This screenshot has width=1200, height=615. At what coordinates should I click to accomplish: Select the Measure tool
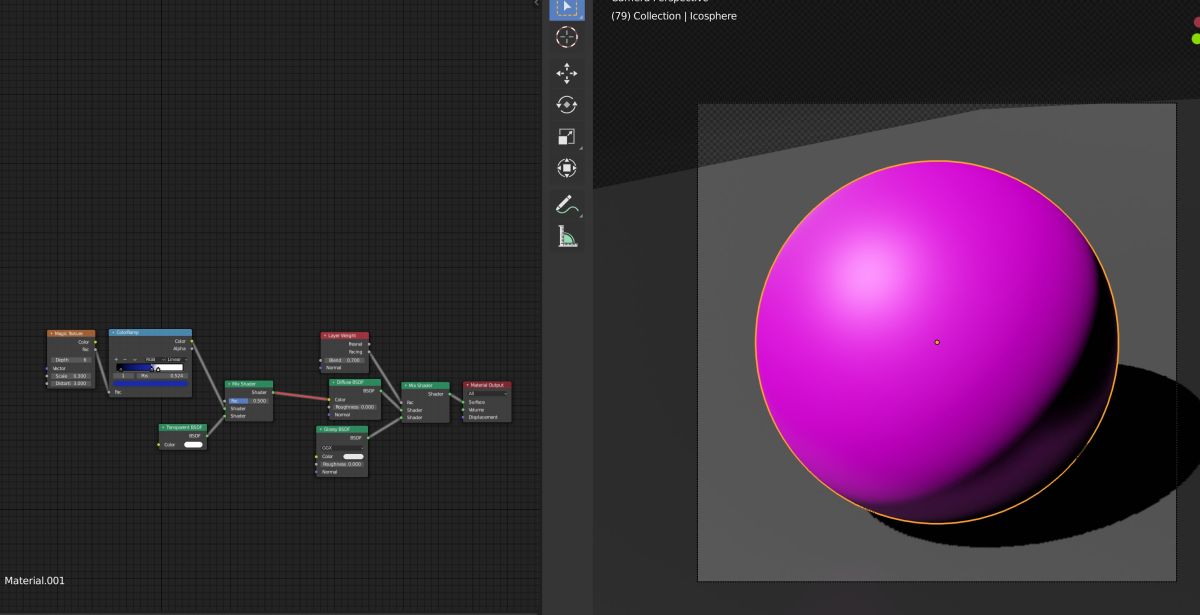[x=566, y=236]
